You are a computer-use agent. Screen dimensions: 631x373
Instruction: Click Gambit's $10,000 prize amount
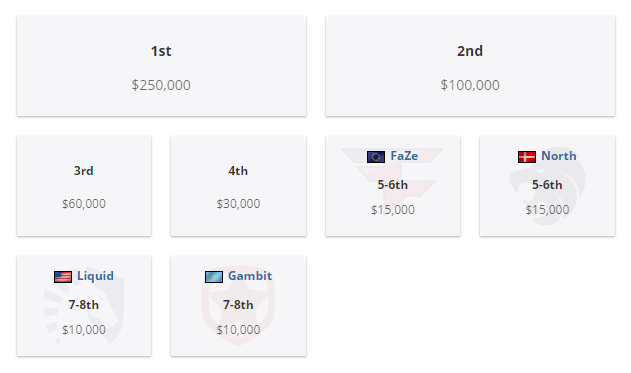[x=238, y=330]
